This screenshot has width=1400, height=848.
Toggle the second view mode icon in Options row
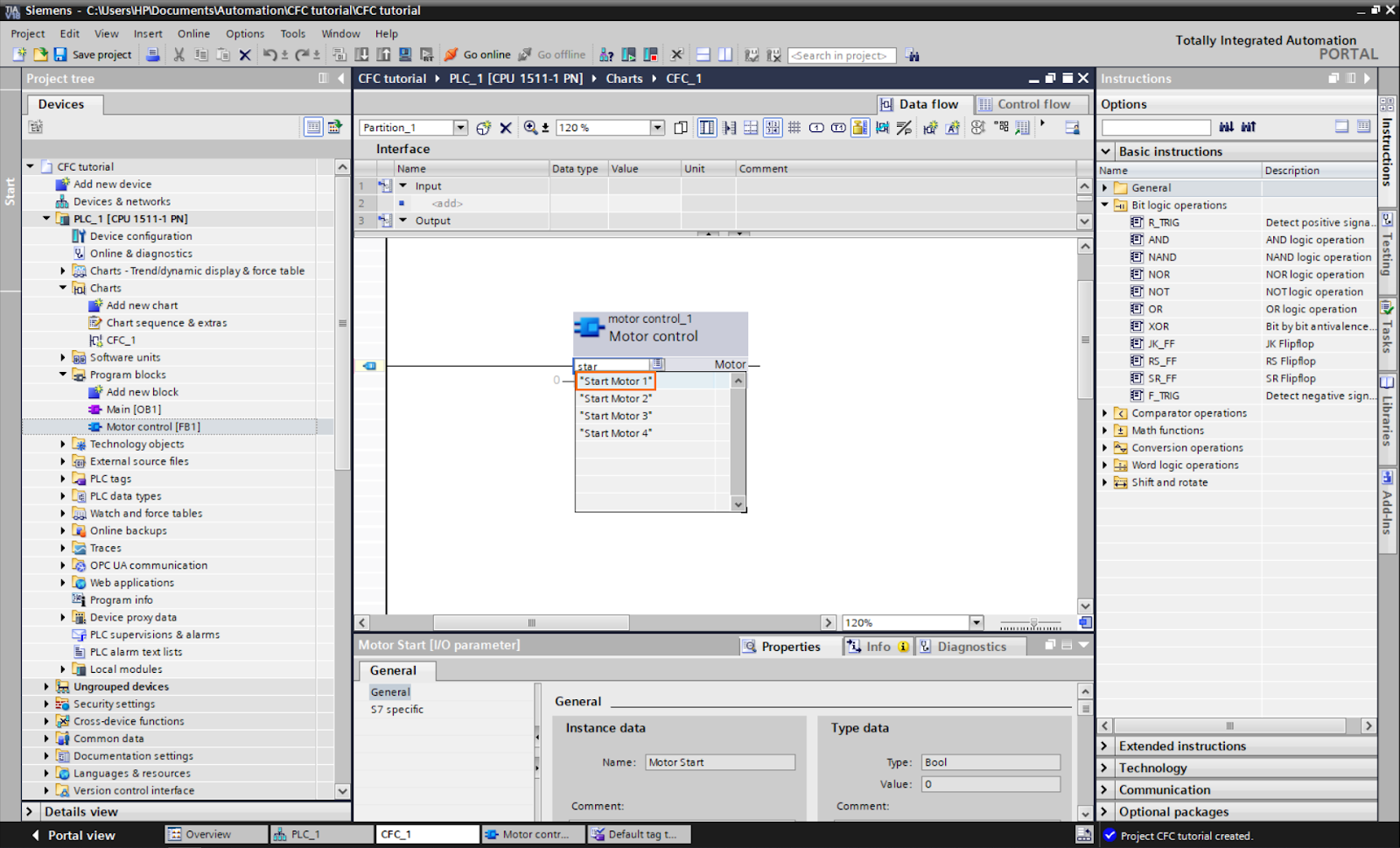click(x=1364, y=127)
